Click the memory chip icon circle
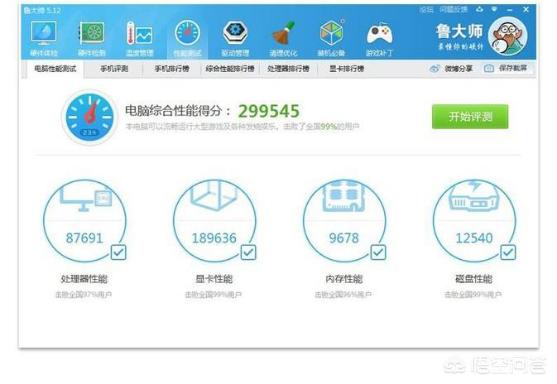This screenshot has height=384, width=557. [x=344, y=220]
